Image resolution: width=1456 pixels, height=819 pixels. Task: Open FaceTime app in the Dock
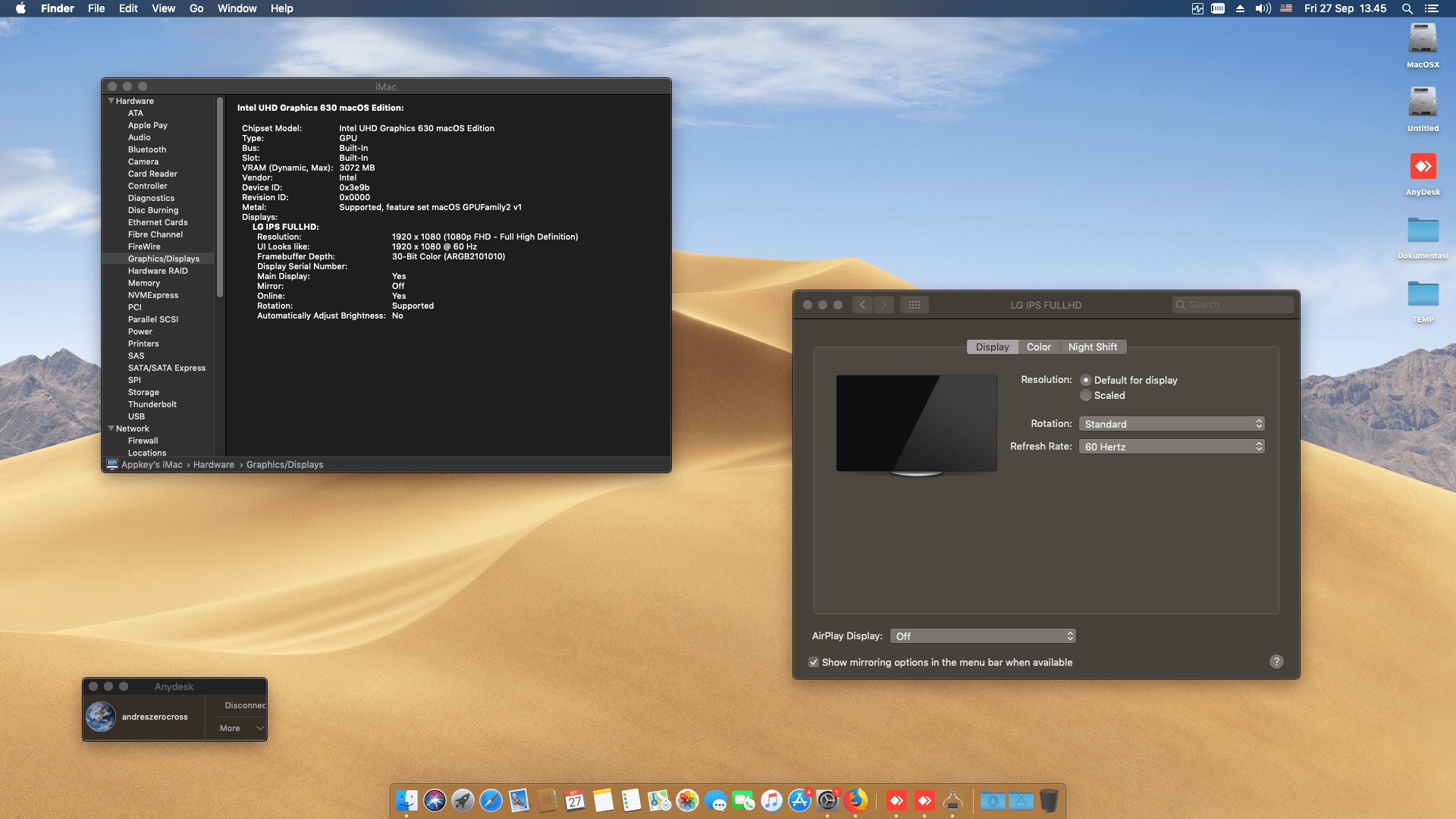pos(743,800)
